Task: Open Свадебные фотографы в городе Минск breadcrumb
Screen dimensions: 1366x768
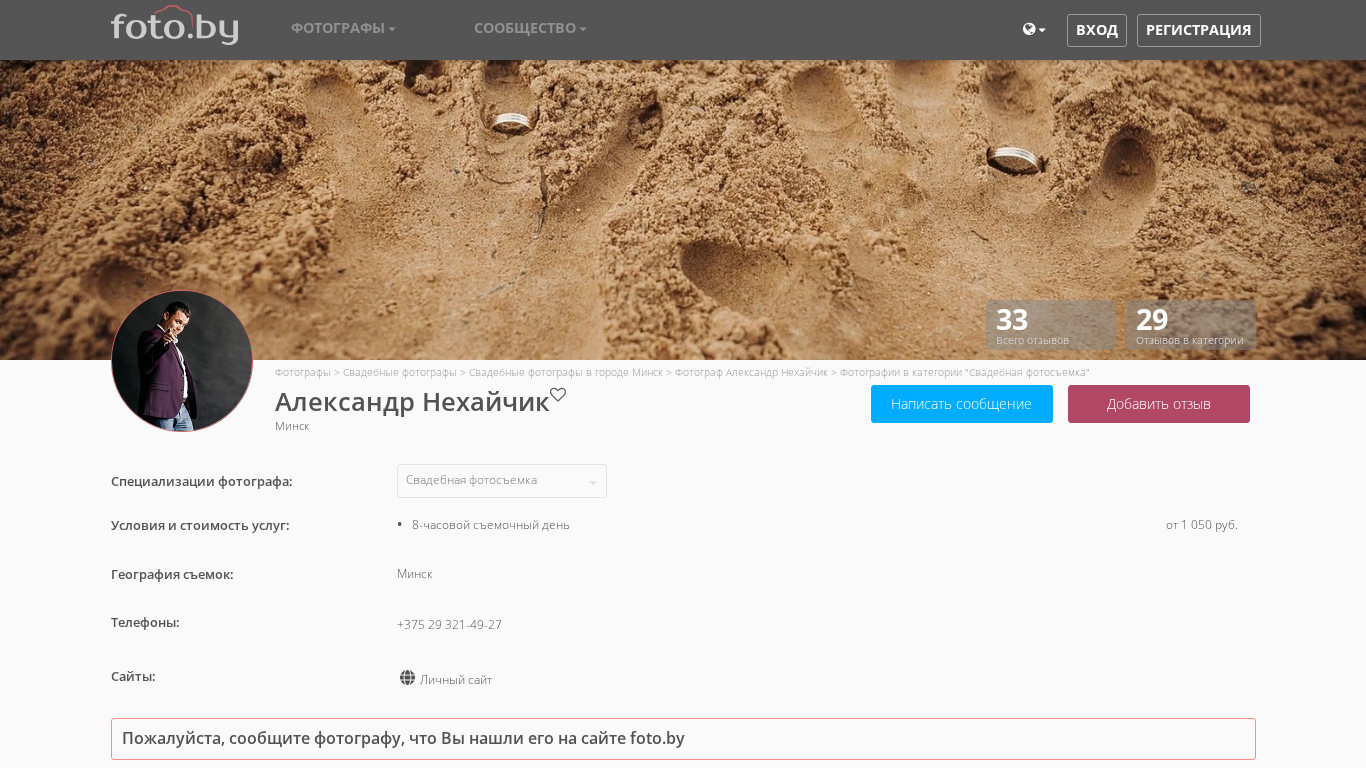Action: (x=565, y=372)
